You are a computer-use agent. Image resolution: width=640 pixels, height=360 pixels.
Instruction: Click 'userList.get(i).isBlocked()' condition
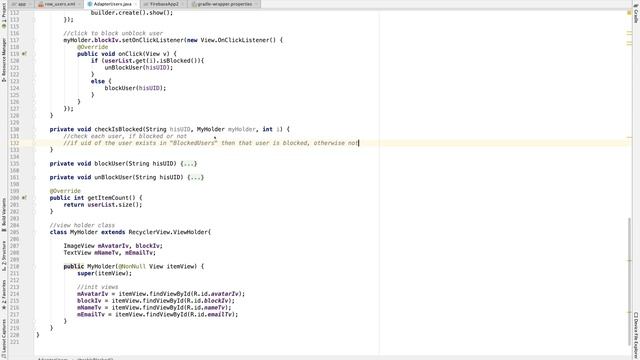pyautogui.click(x=151, y=61)
